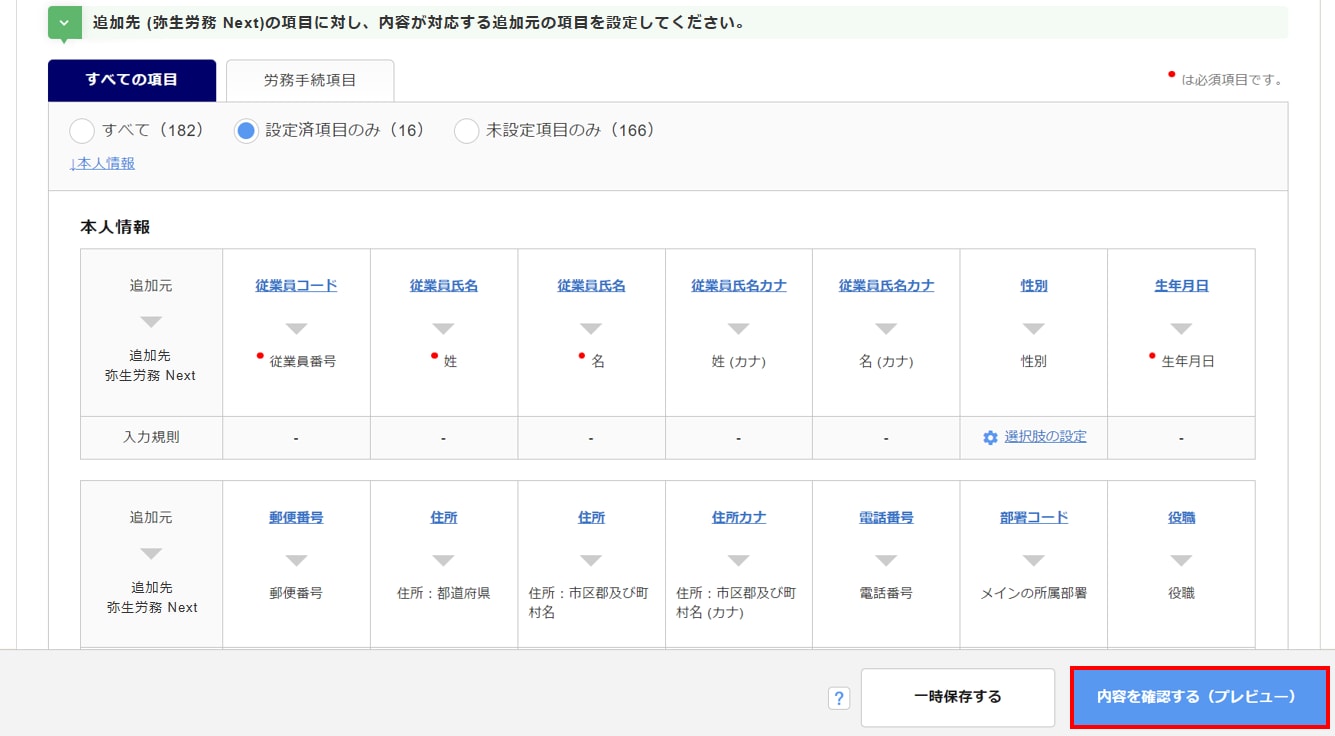The width and height of the screenshot is (1335, 736).
Task: Open the 電話番号 source link
Action: 886,518
